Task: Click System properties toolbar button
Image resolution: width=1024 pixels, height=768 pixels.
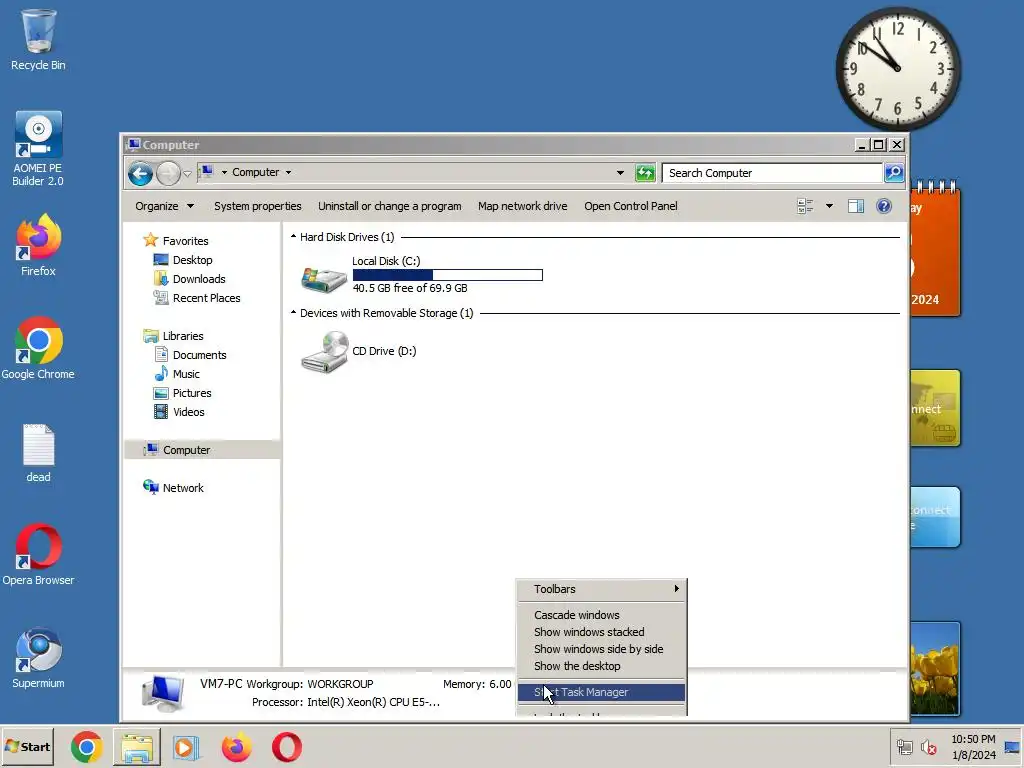Action: coord(258,206)
